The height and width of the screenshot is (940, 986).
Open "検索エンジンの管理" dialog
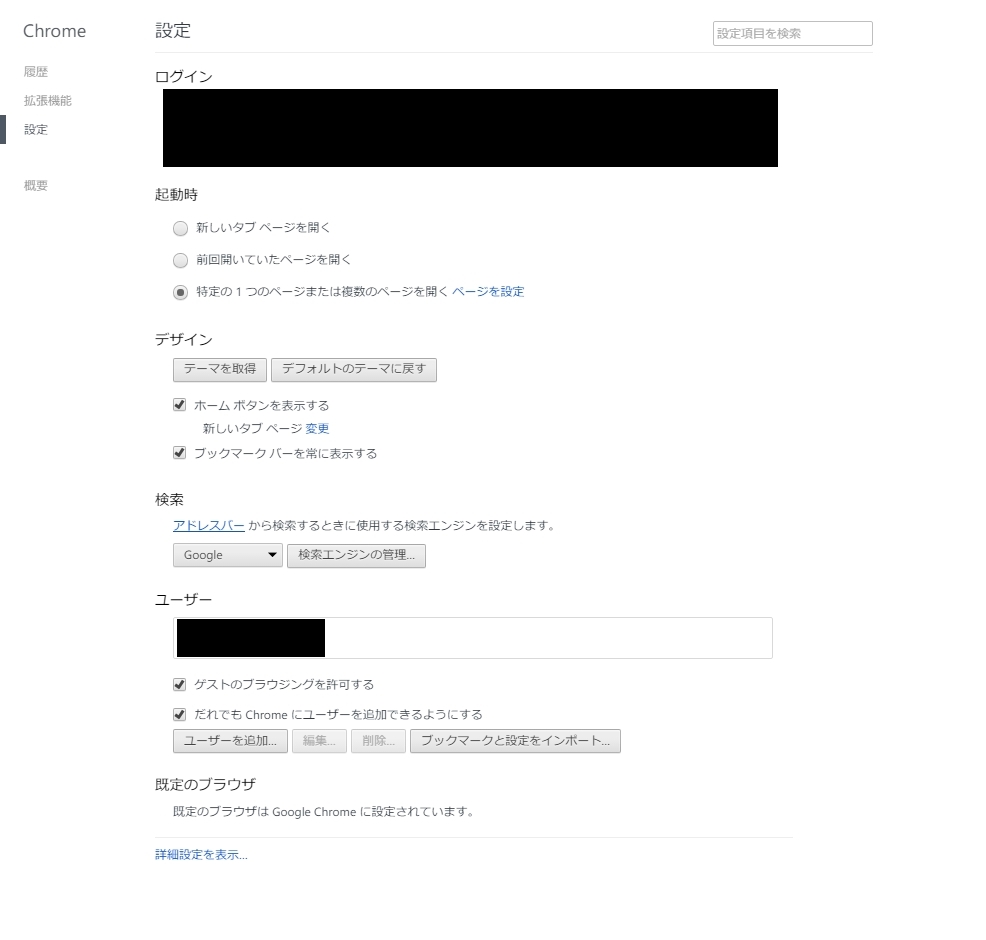pos(356,555)
